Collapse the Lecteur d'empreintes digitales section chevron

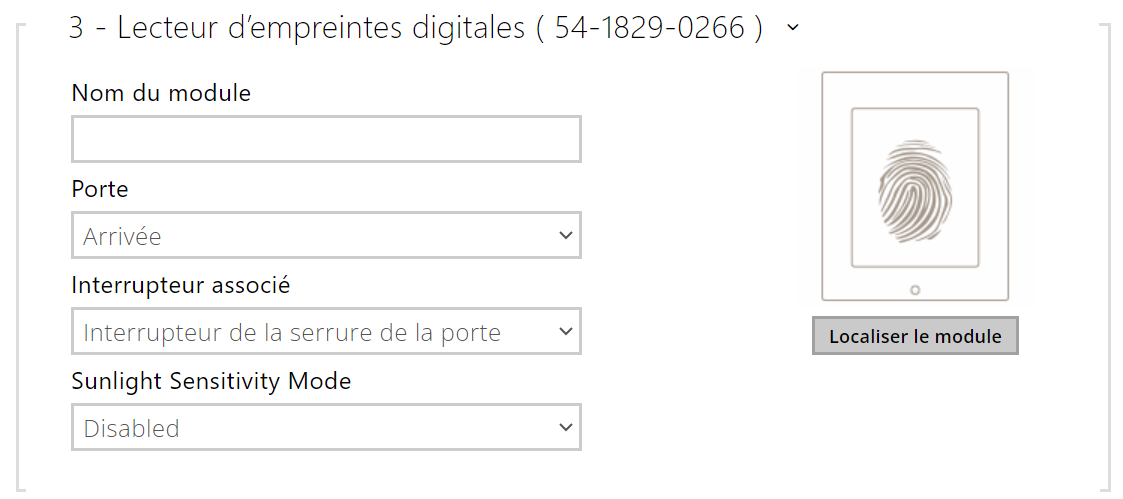pos(793,28)
